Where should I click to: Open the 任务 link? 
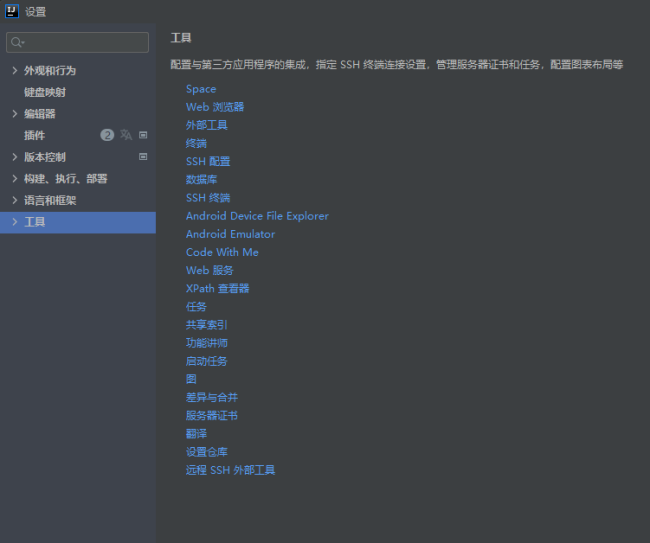click(196, 307)
